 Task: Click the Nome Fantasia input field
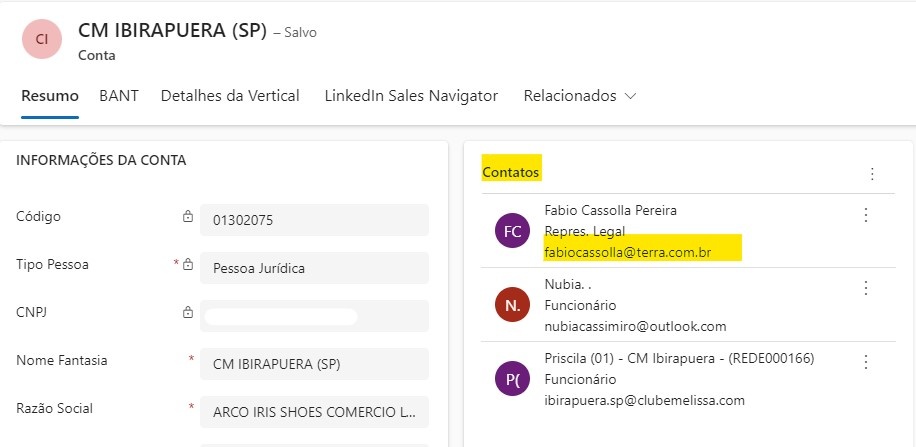pyautogui.click(x=314, y=363)
